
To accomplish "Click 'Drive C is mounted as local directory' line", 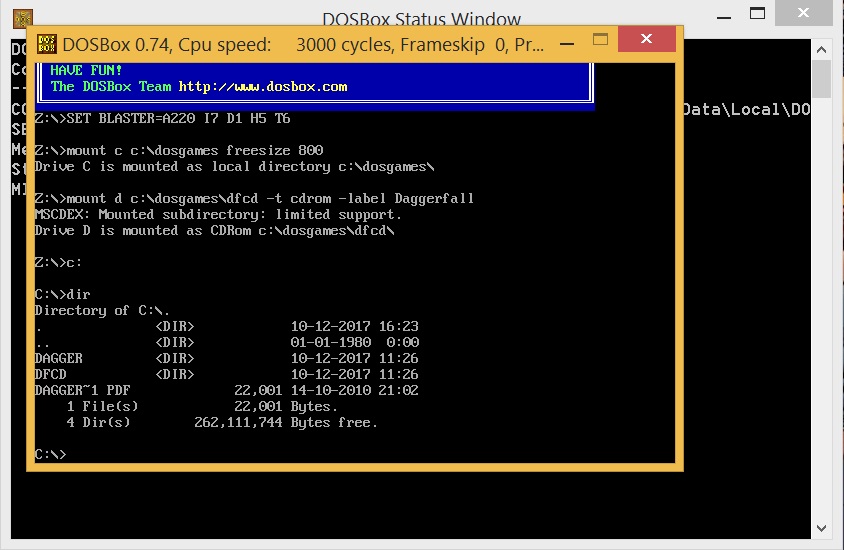I will (234, 166).
